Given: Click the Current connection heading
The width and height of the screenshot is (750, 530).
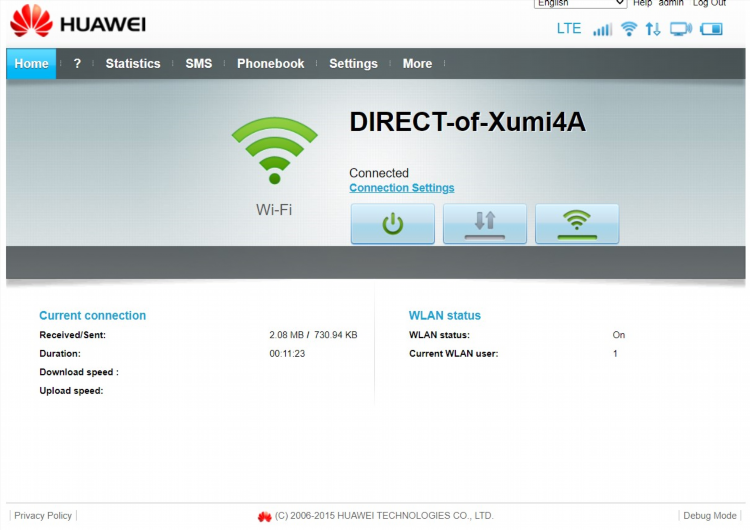Looking at the screenshot, I should click(x=92, y=316).
